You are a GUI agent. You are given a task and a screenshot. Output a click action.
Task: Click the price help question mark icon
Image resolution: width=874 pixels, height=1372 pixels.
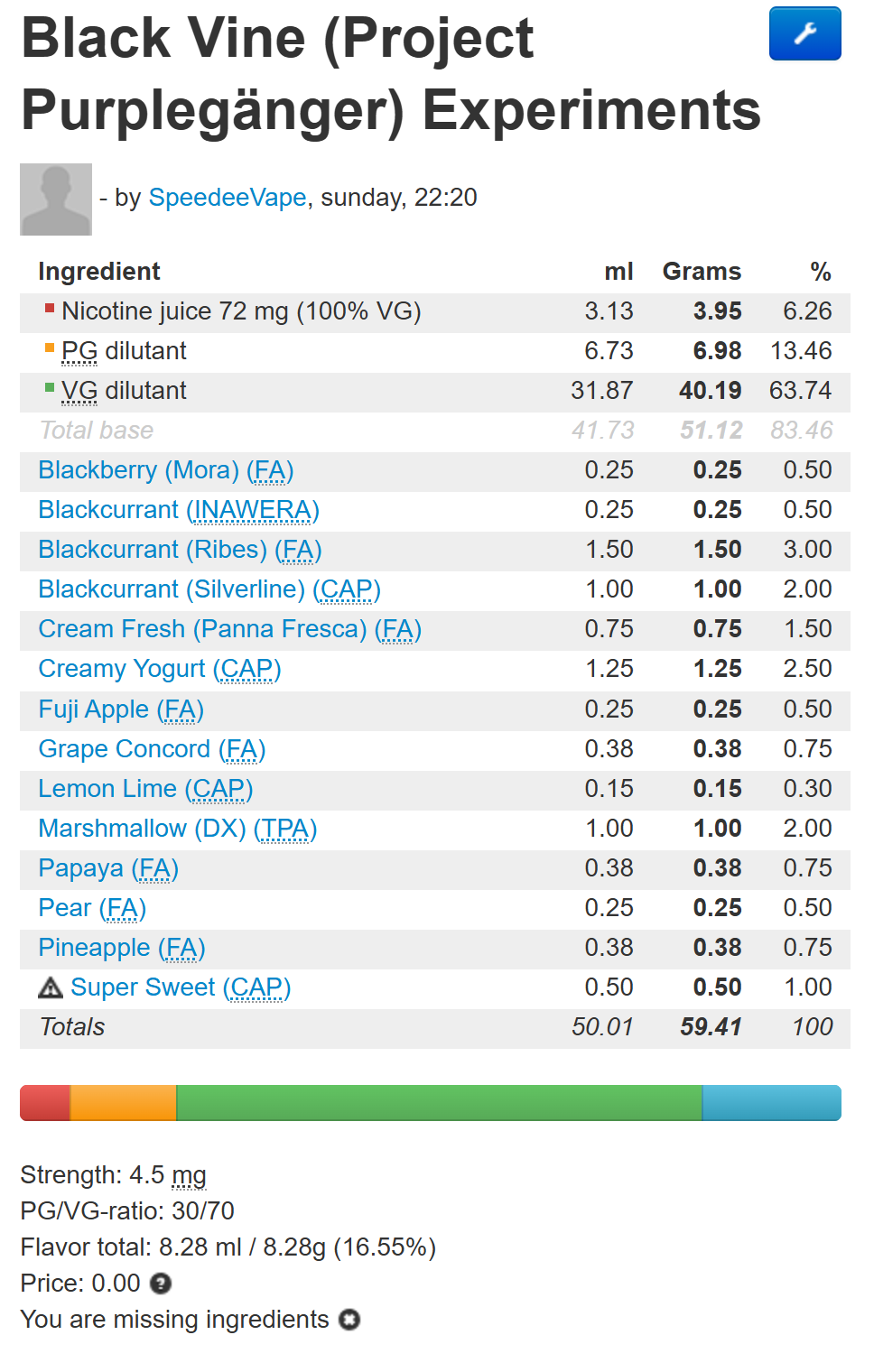tap(161, 1283)
